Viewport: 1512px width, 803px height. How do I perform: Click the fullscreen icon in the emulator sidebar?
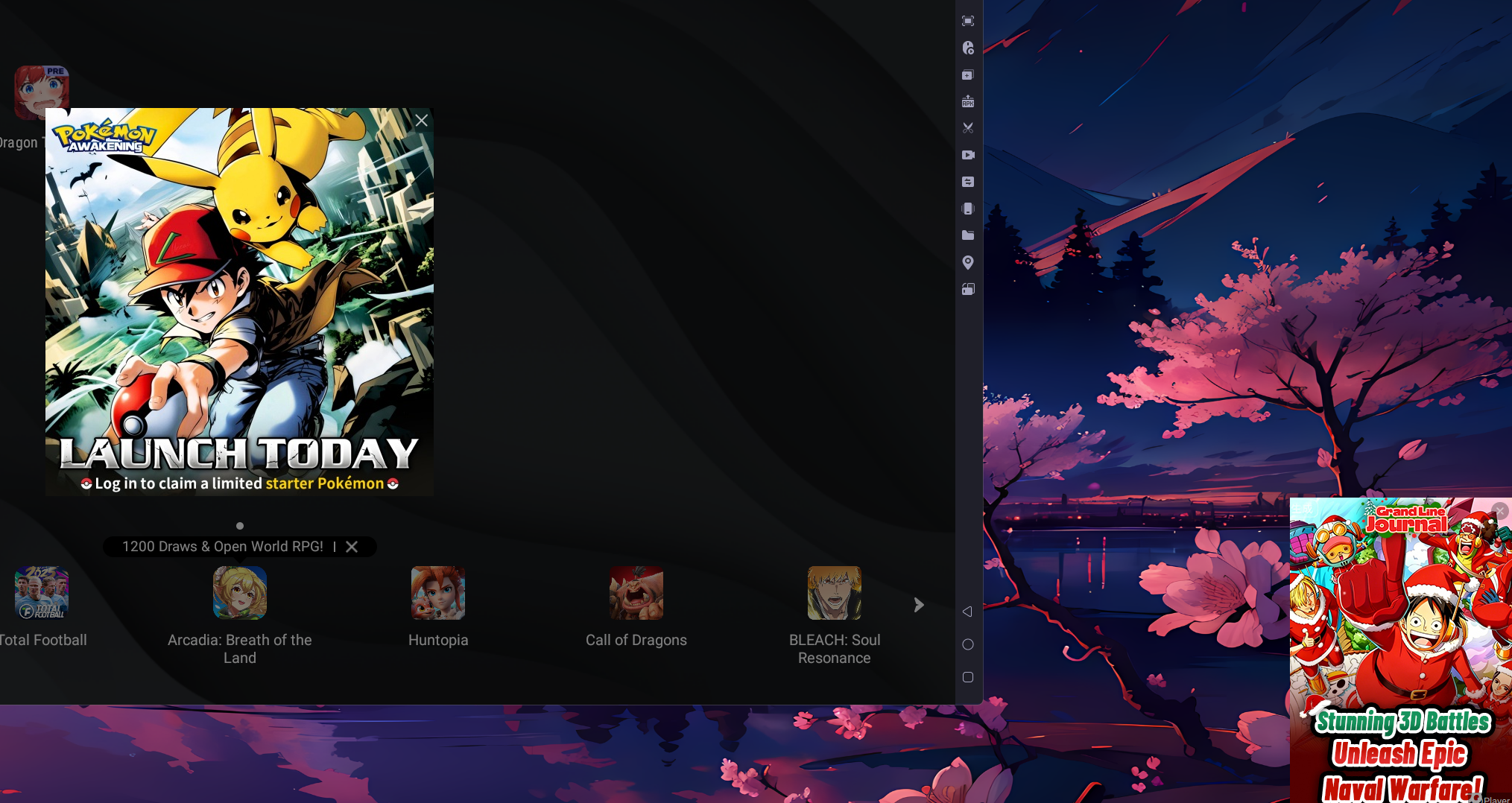pos(968,21)
